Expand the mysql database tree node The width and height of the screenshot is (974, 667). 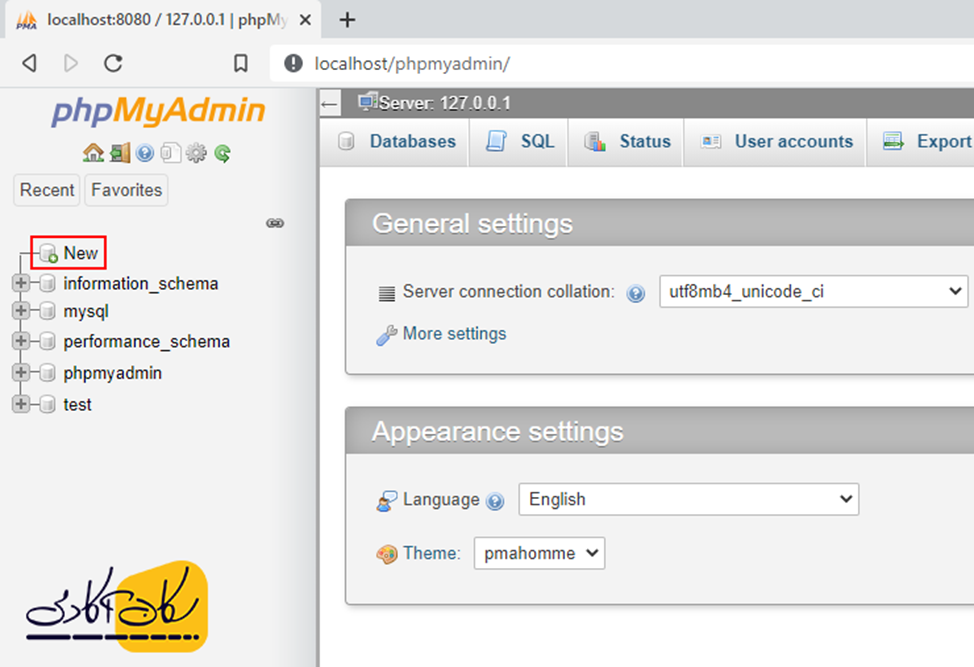tap(21, 311)
